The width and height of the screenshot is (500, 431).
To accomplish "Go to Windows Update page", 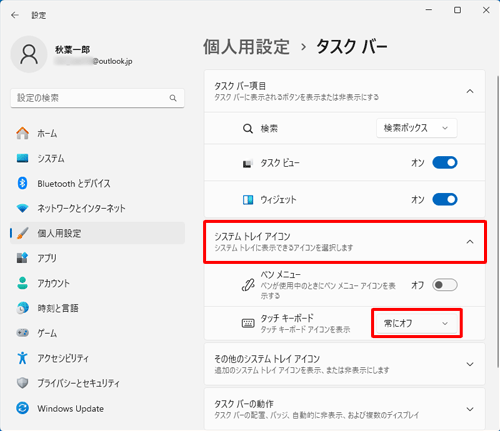I will 97,408.
